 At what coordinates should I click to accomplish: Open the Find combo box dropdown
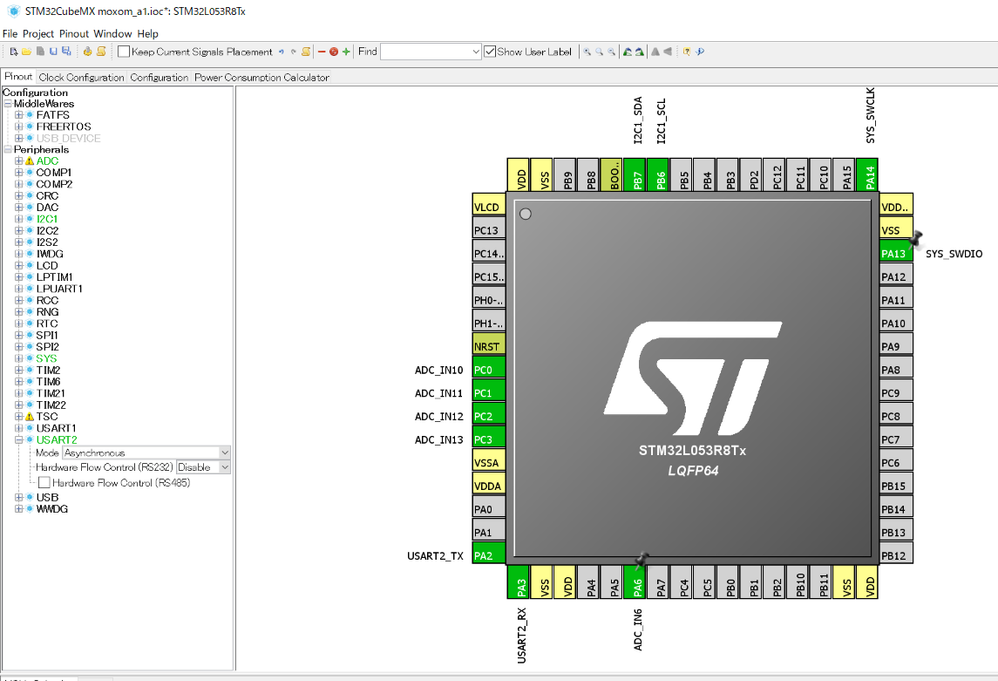tap(476, 52)
